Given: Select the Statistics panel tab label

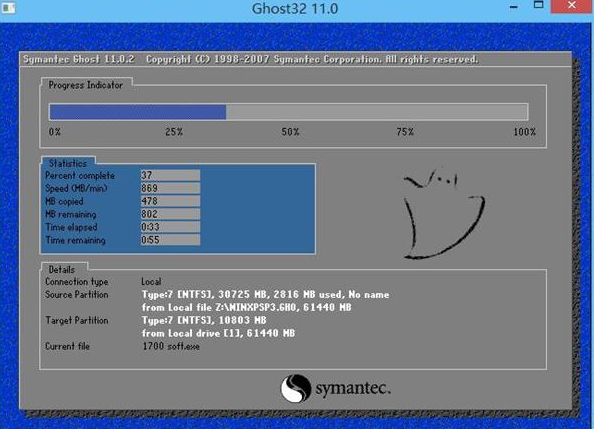Looking at the screenshot, I should tap(68, 163).
